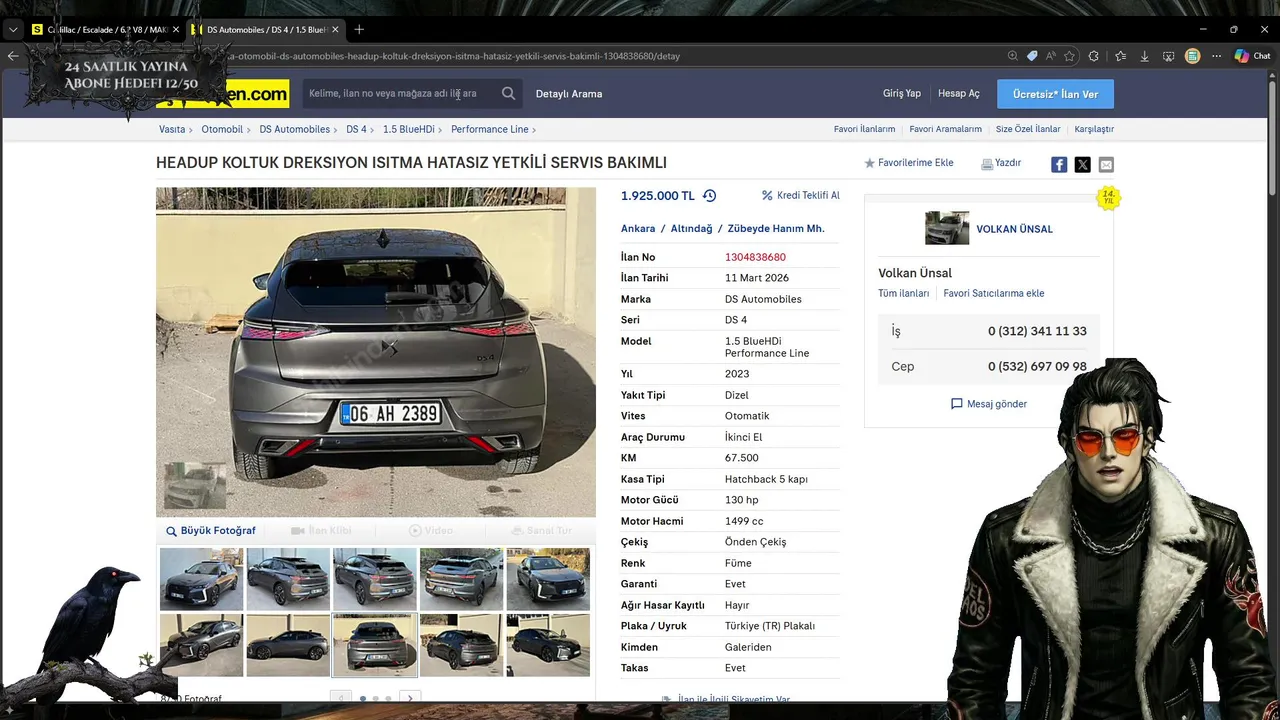Select first thumbnail, front-left car view
1280x720 pixels.
coord(201,579)
